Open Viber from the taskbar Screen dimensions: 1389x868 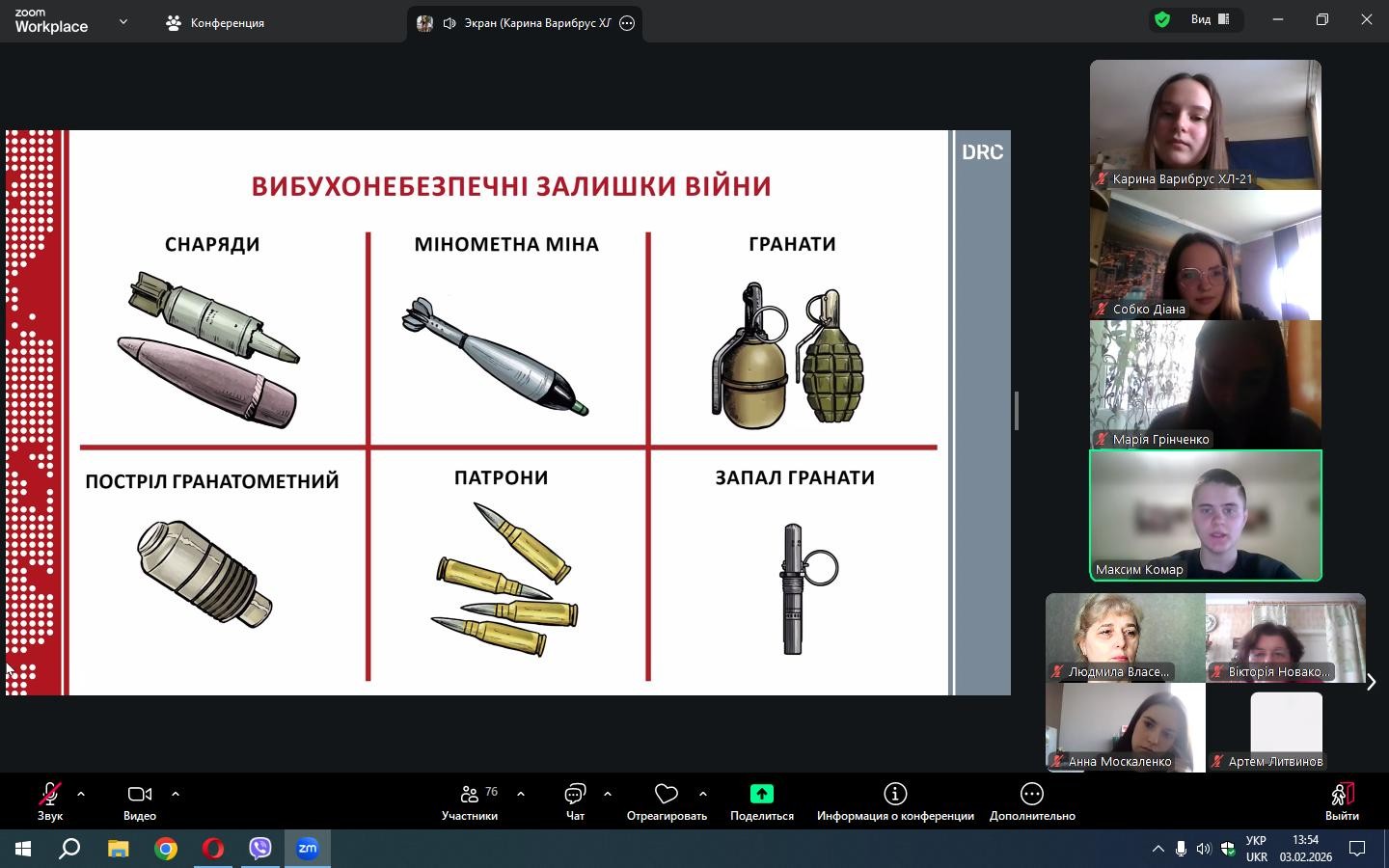(x=260, y=849)
